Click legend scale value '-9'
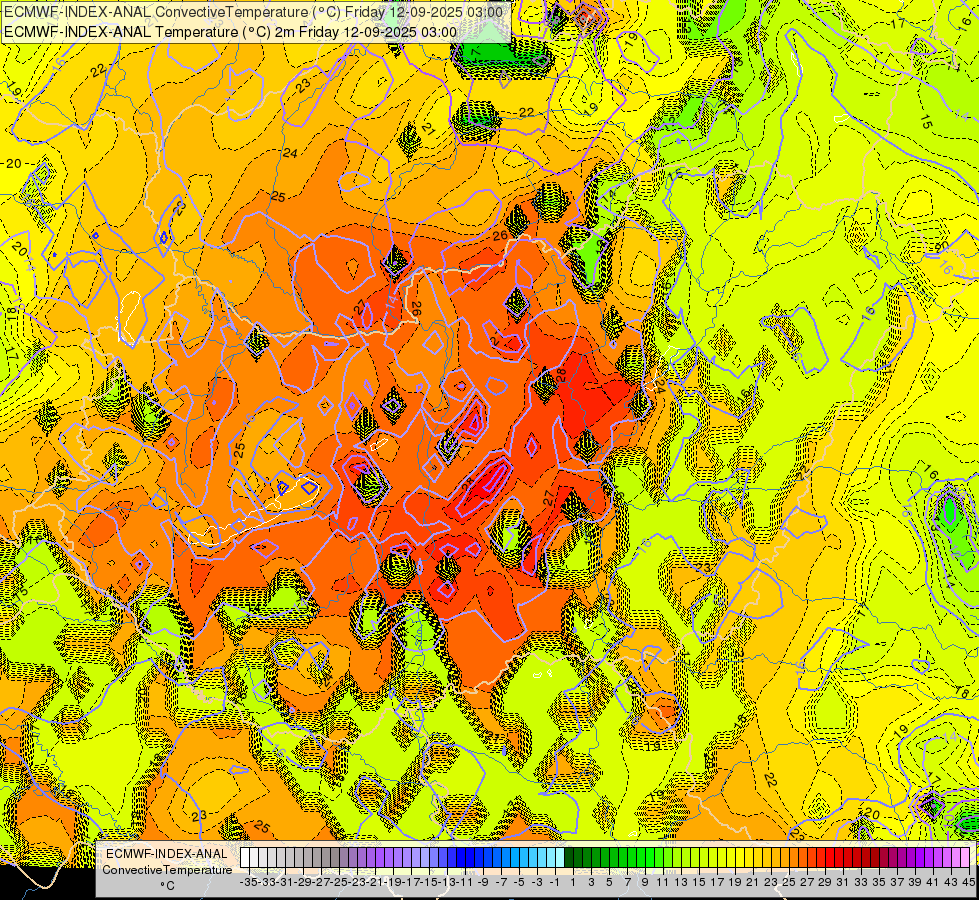 point(483,882)
